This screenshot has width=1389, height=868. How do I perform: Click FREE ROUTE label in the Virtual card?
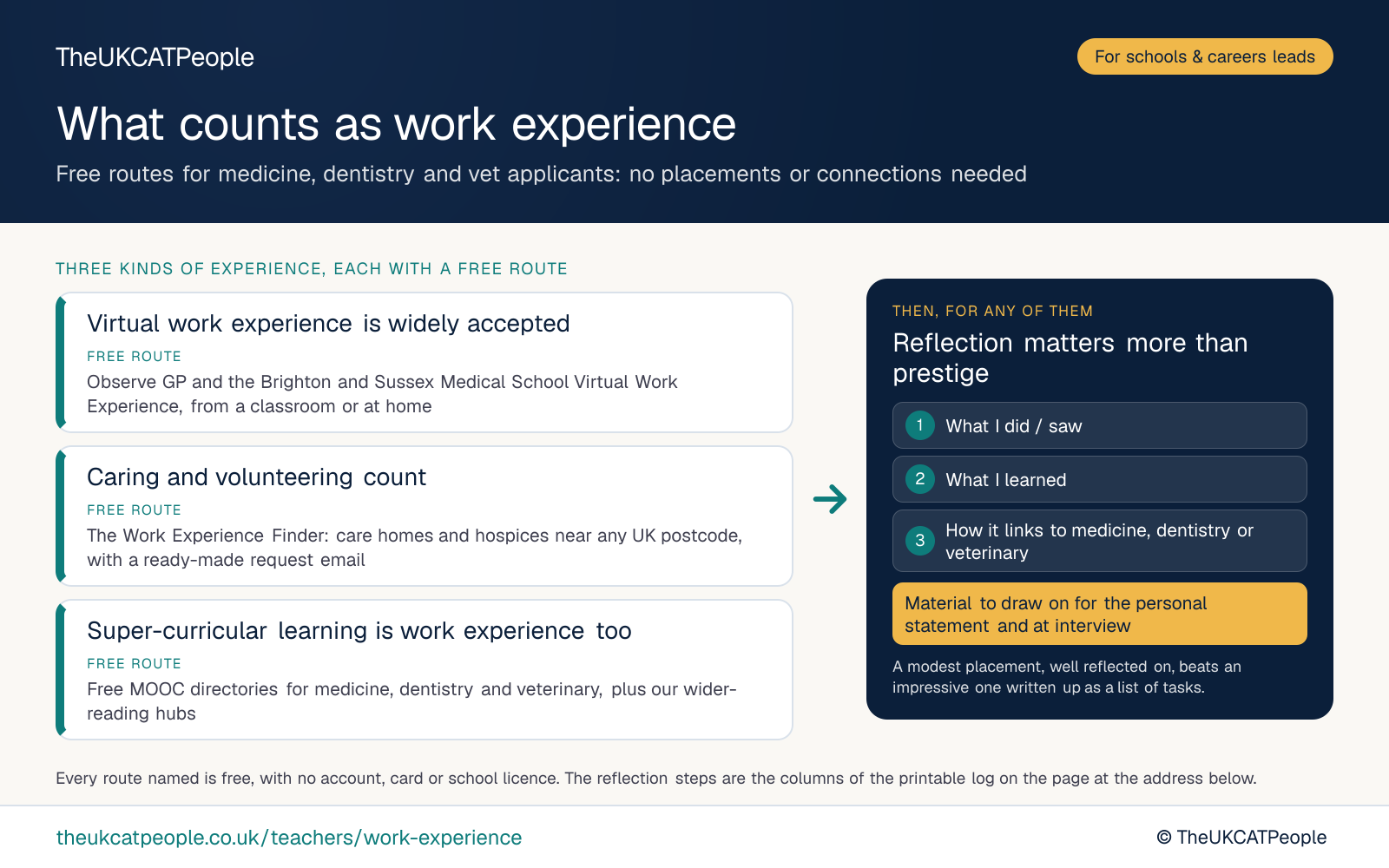[135, 357]
